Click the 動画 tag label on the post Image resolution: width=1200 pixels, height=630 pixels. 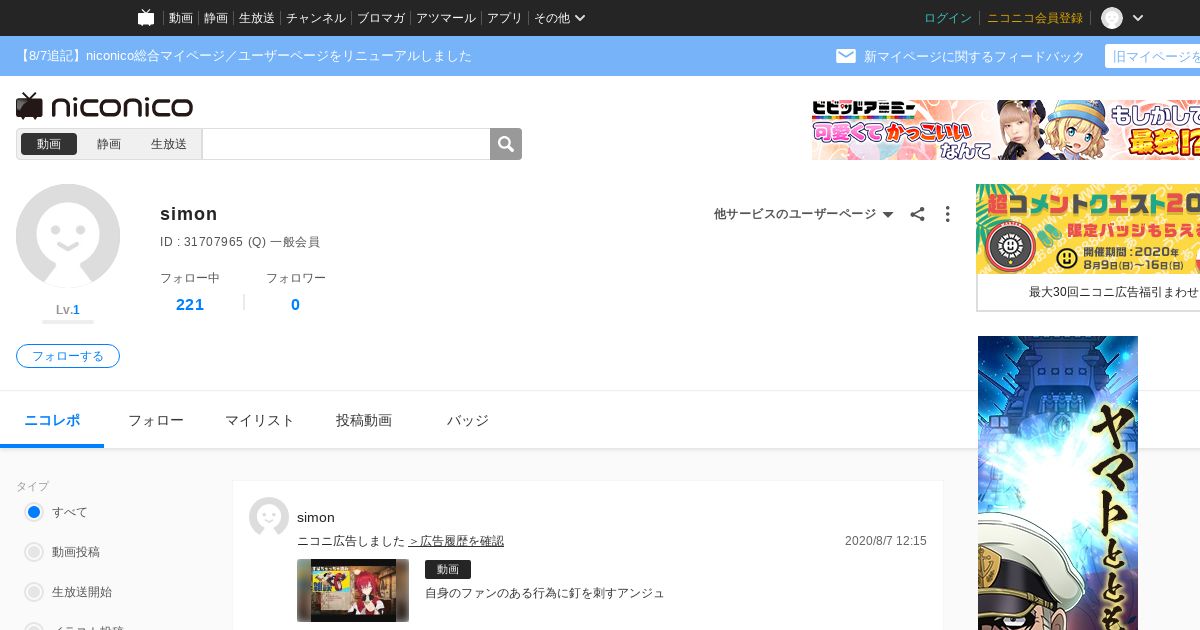point(448,569)
